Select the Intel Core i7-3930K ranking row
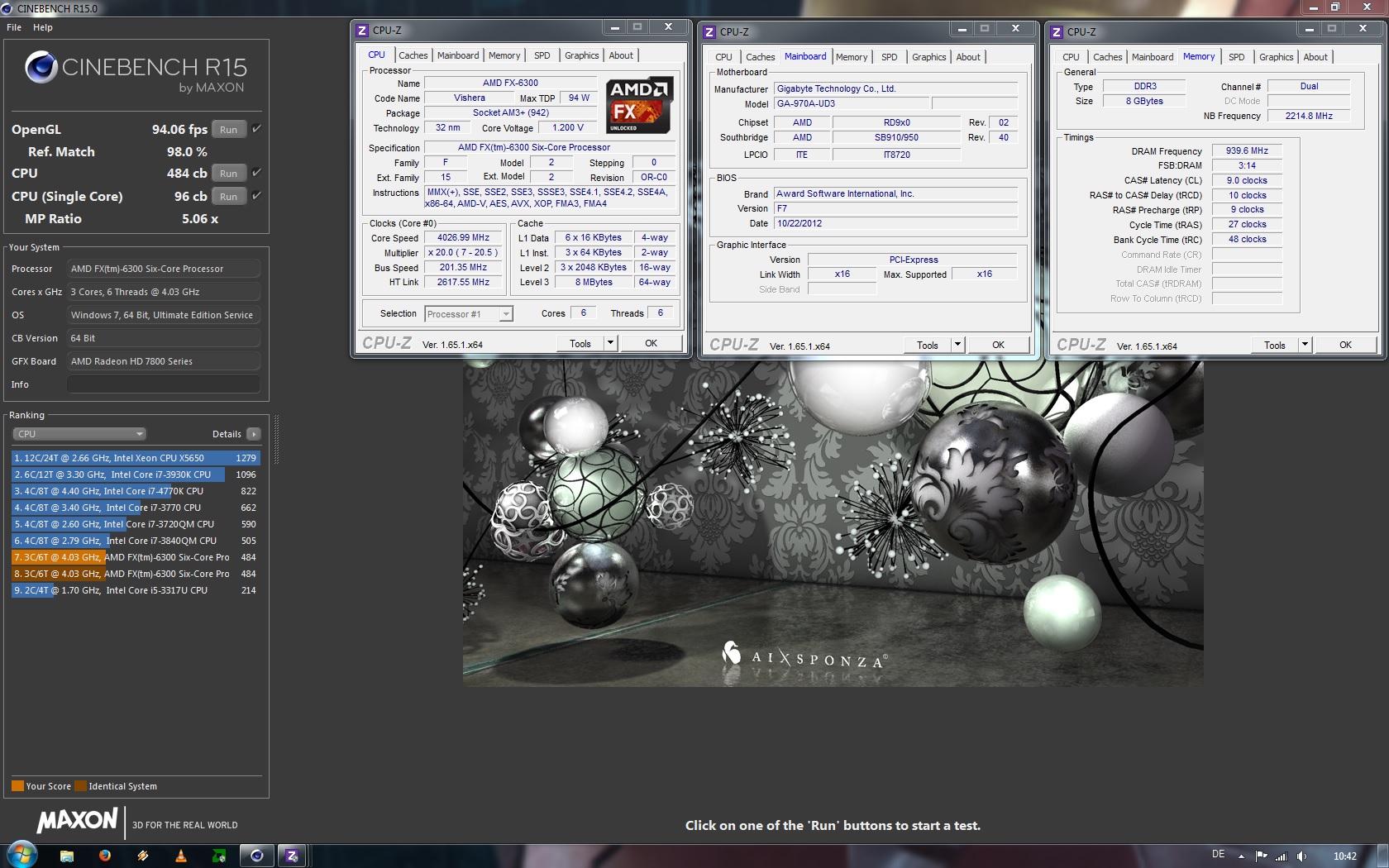The image size is (1389, 868). 136,475
